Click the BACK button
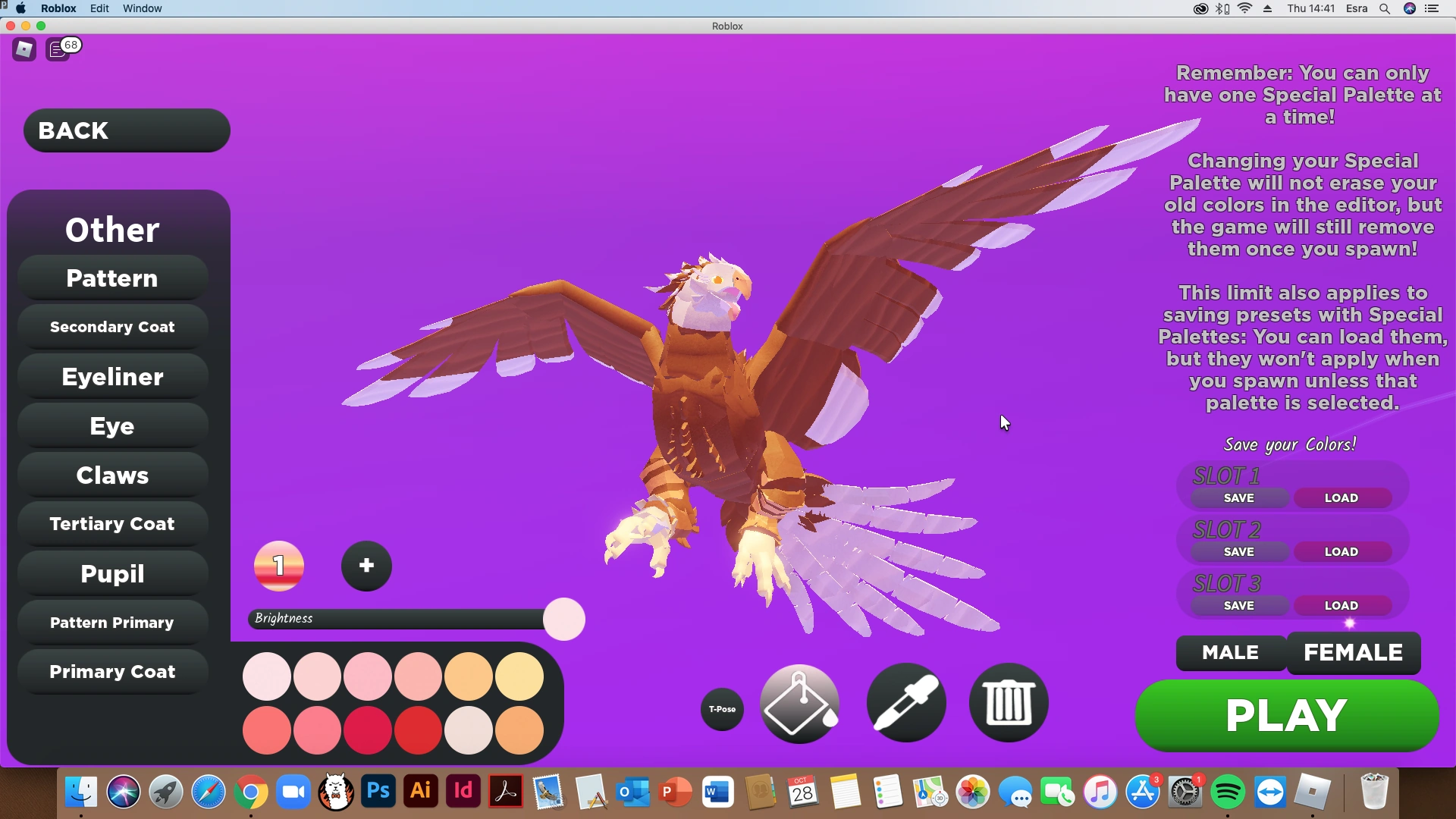 [127, 130]
